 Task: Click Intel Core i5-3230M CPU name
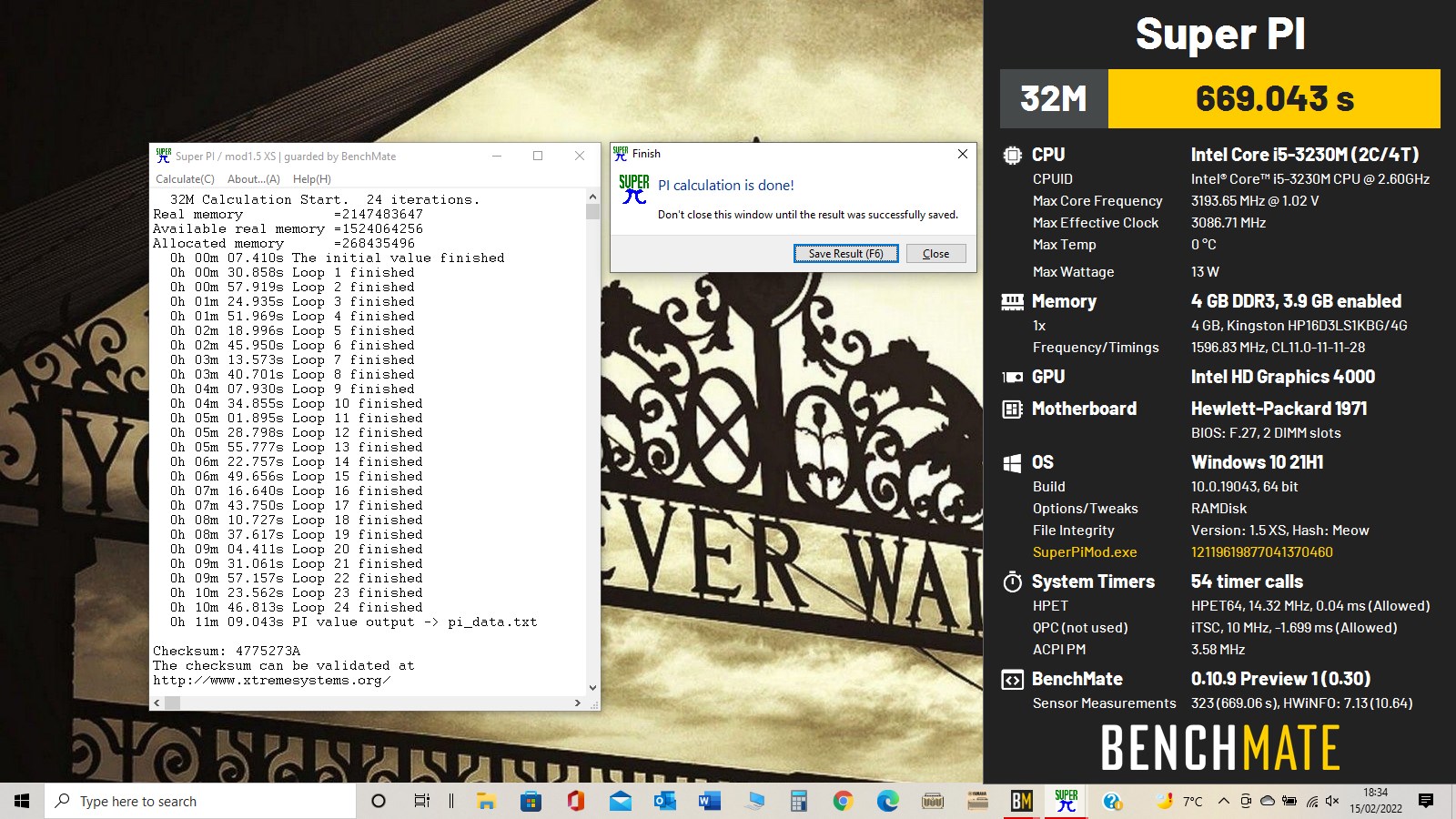(1304, 156)
